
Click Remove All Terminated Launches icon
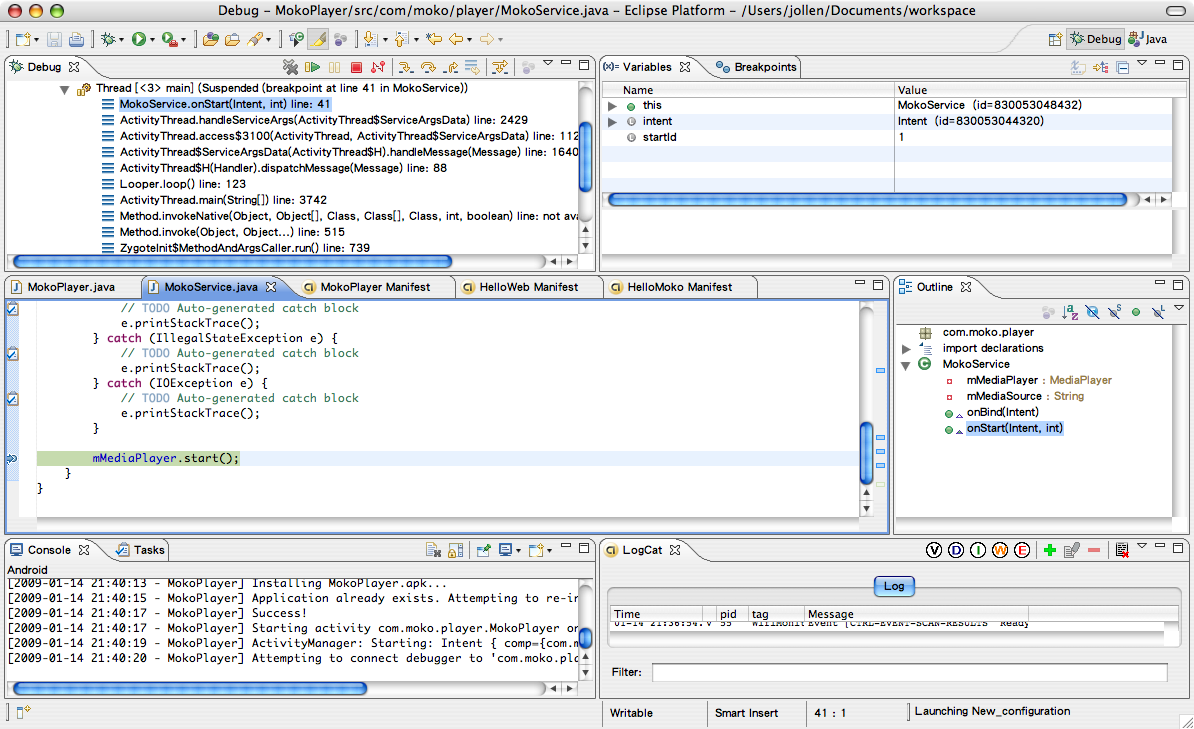click(x=290, y=67)
